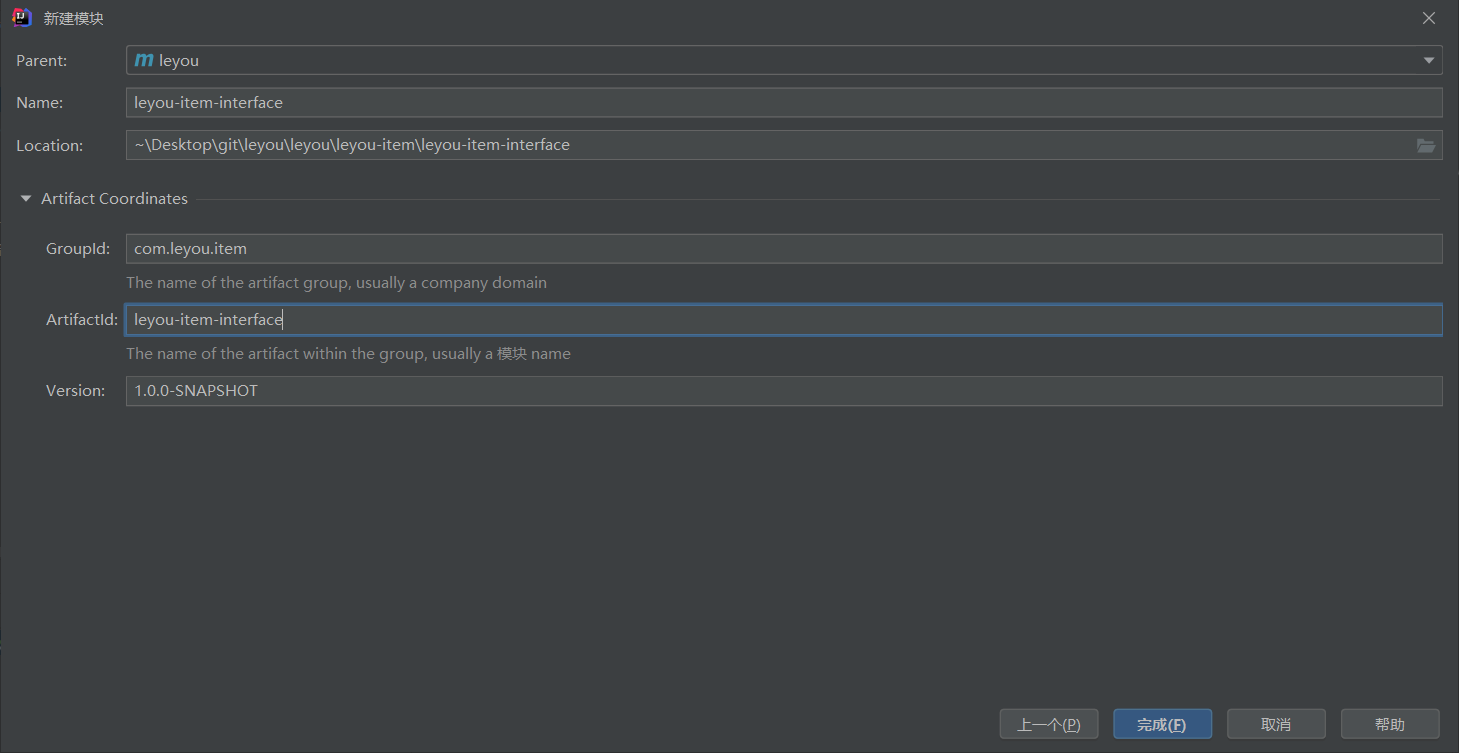Collapse the Artifact Coordinates section
Viewport: 1459px width, 753px height.
click(x=26, y=199)
